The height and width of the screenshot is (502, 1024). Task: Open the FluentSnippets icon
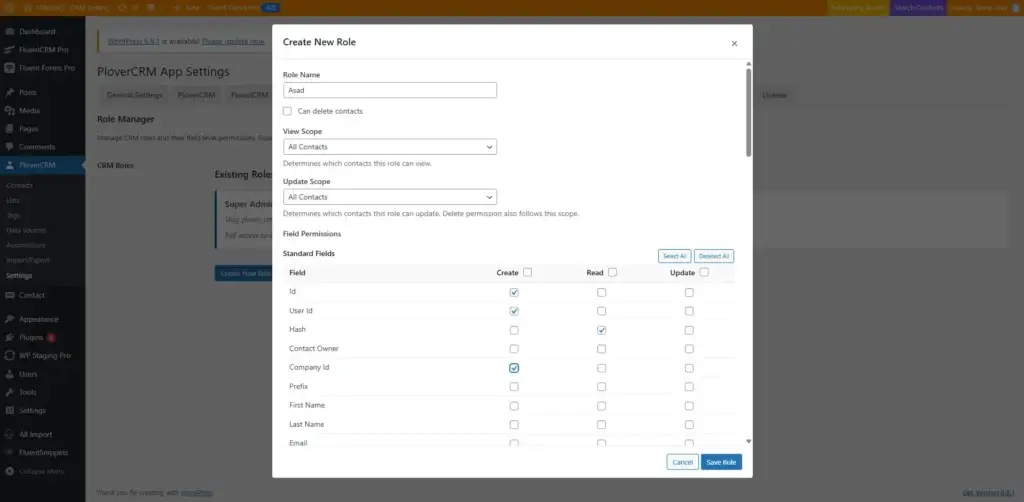click(x=9, y=452)
